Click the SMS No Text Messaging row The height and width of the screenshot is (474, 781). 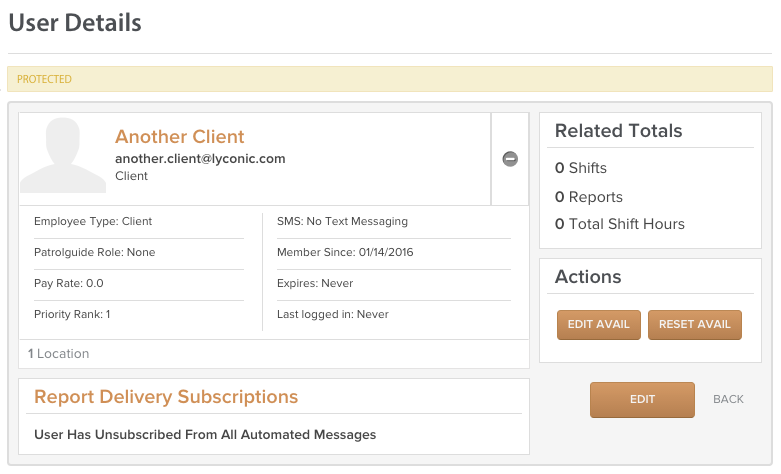click(342, 222)
